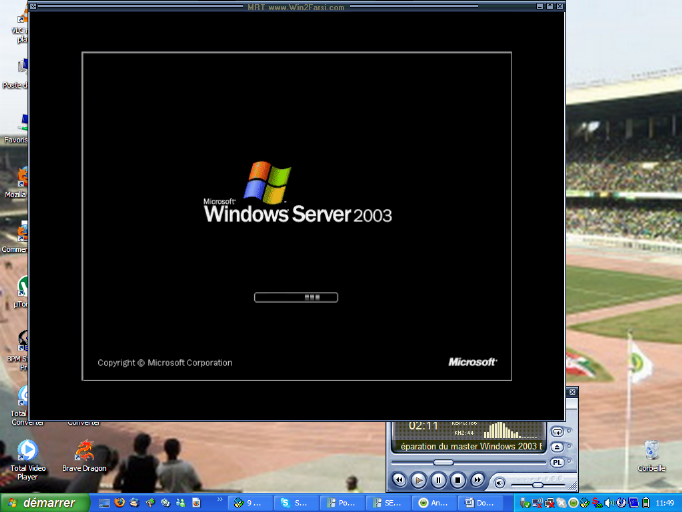Screen dimensions: 682x512
Task: Minimize the MRT video window
Action: pyautogui.click(x=540, y=7)
